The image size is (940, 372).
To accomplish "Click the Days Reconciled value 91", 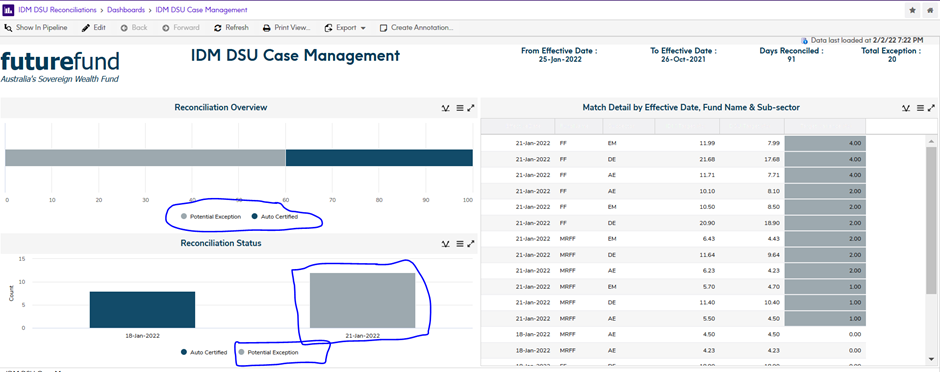I will [791, 59].
